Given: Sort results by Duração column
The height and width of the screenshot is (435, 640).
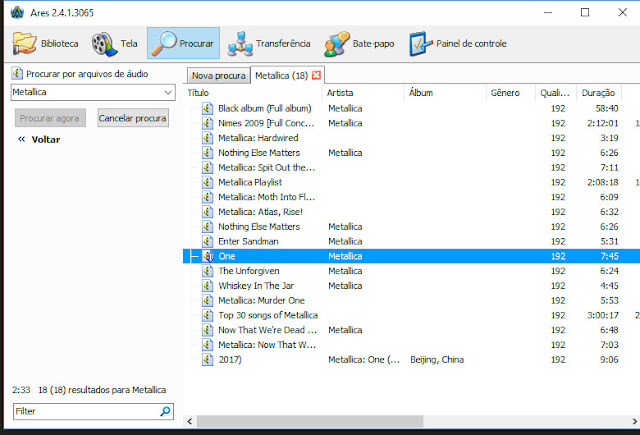Looking at the screenshot, I should [598, 93].
